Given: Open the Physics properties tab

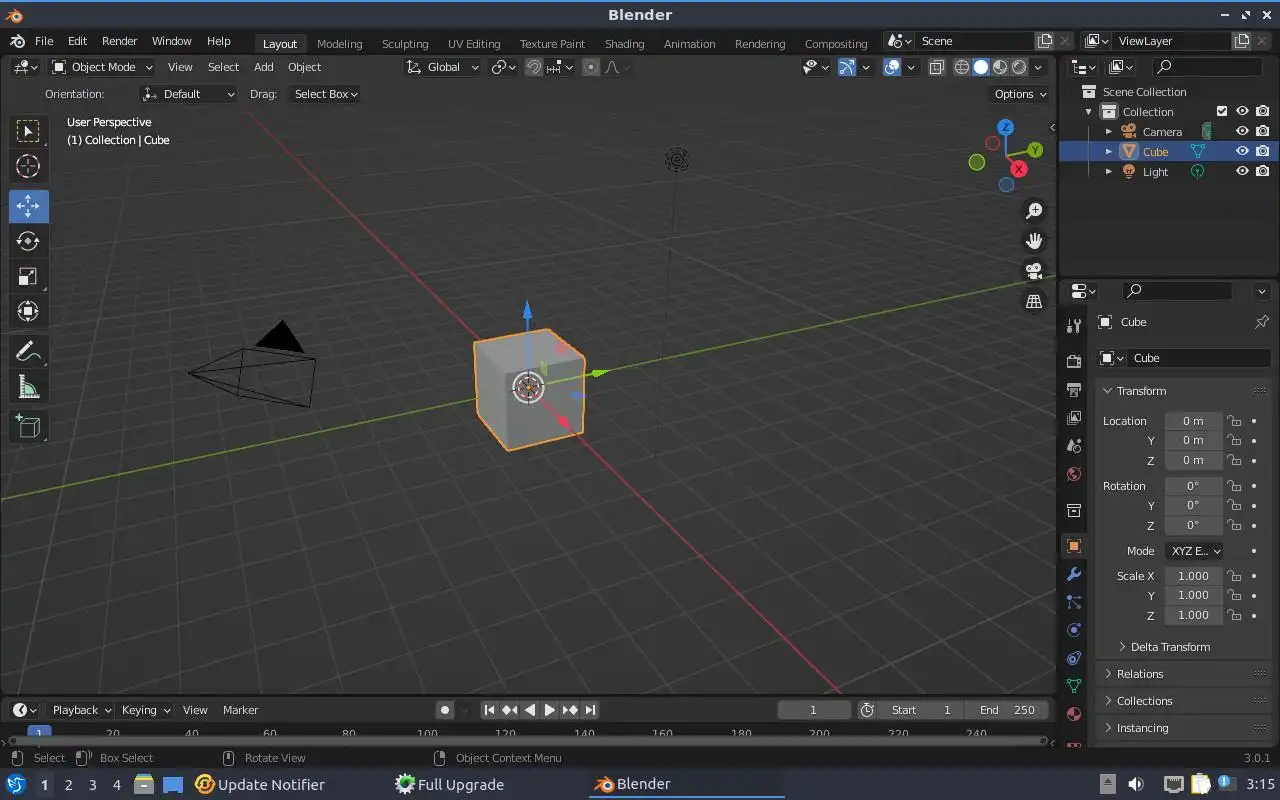Looking at the screenshot, I should coord(1074,630).
